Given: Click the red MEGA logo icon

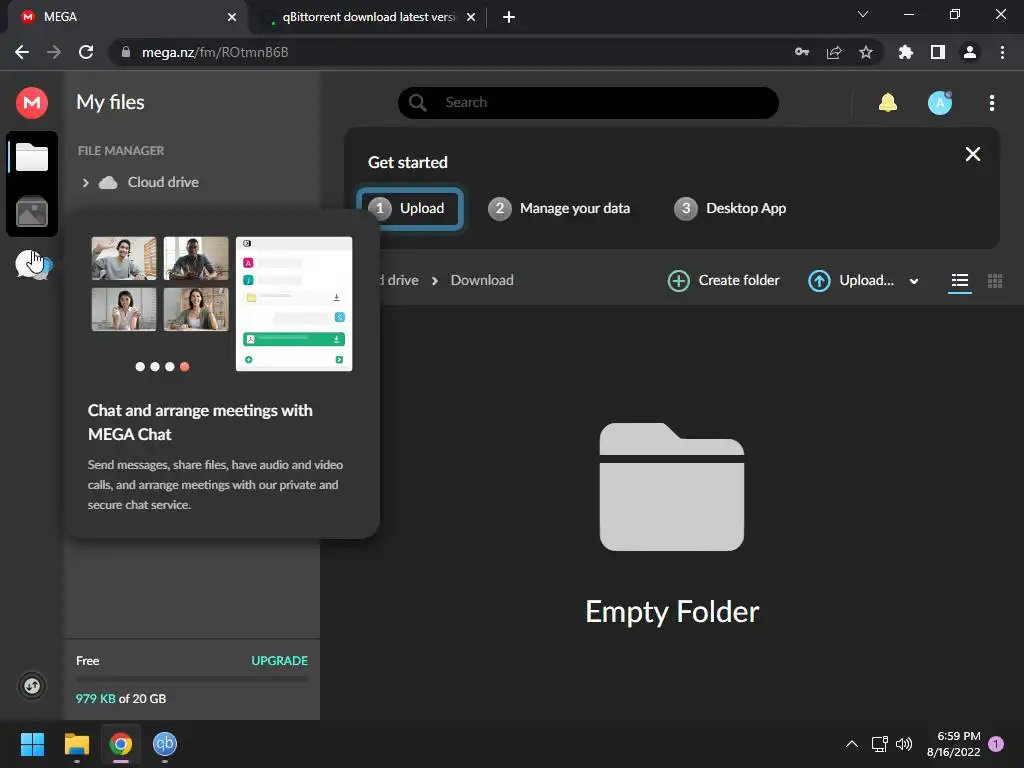Looking at the screenshot, I should coord(32,103).
